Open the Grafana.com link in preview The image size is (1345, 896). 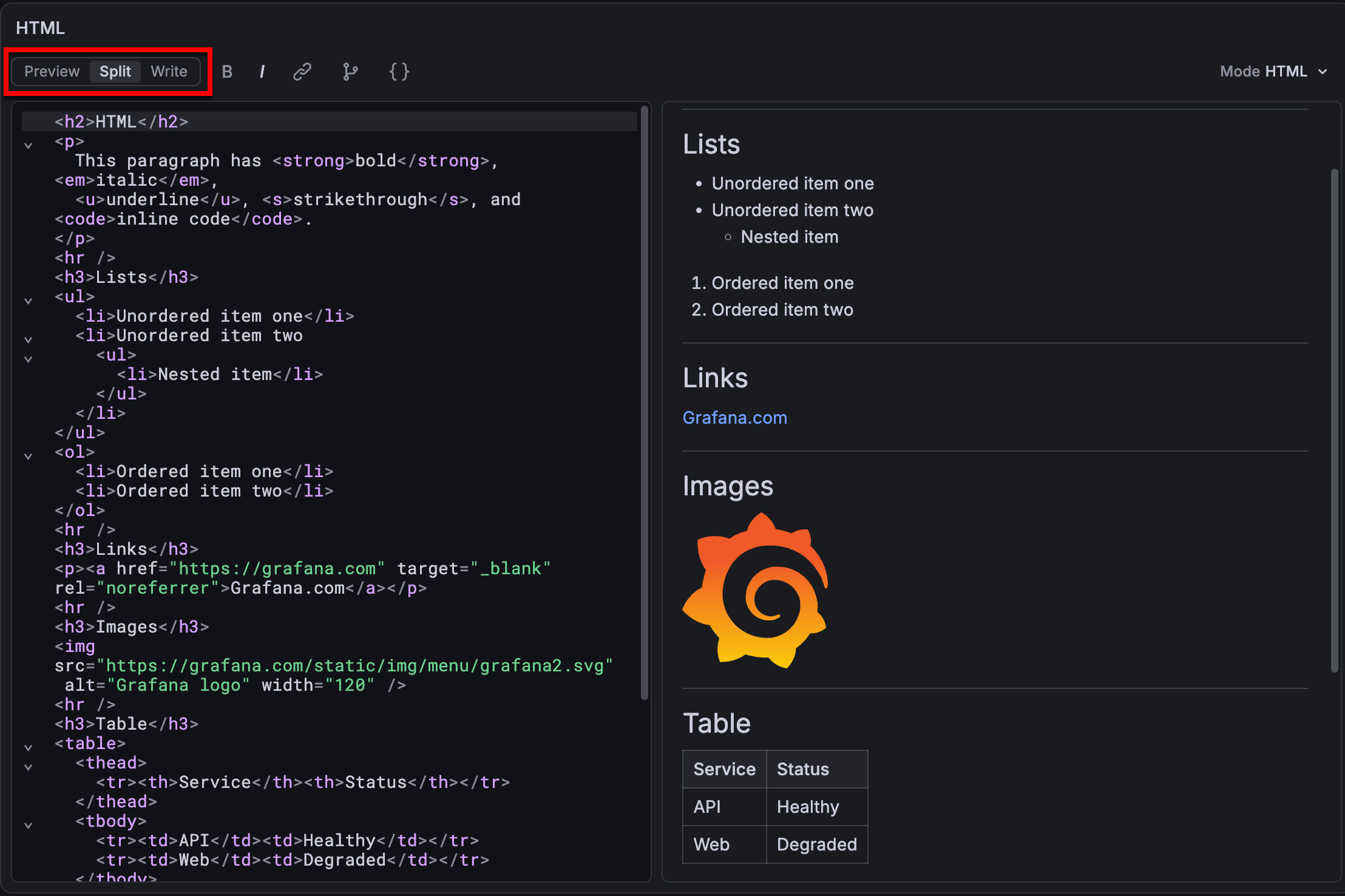pos(734,418)
